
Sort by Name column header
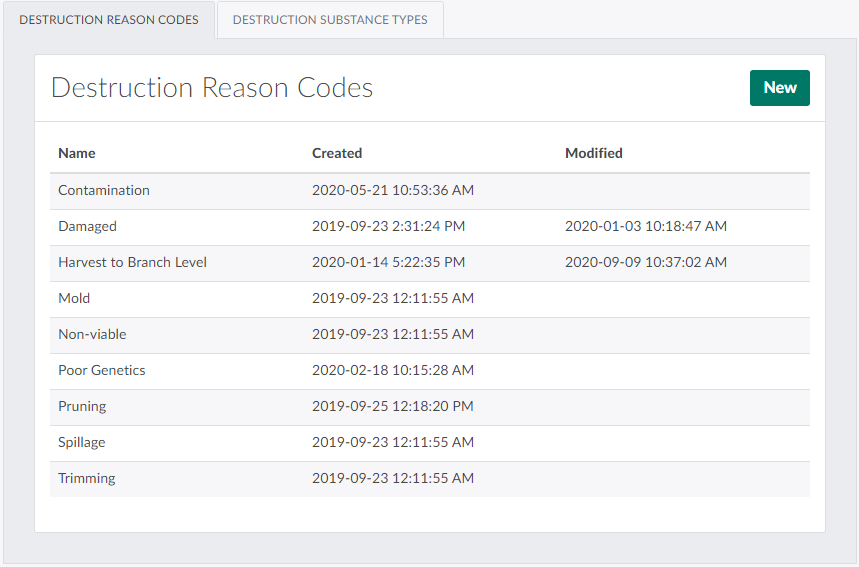click(77, 153)
